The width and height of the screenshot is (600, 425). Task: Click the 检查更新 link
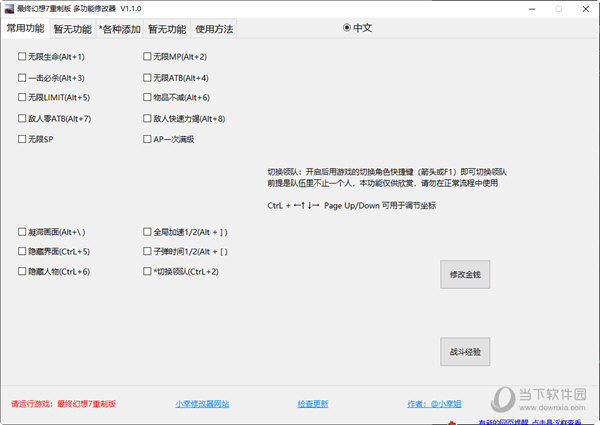313,404
